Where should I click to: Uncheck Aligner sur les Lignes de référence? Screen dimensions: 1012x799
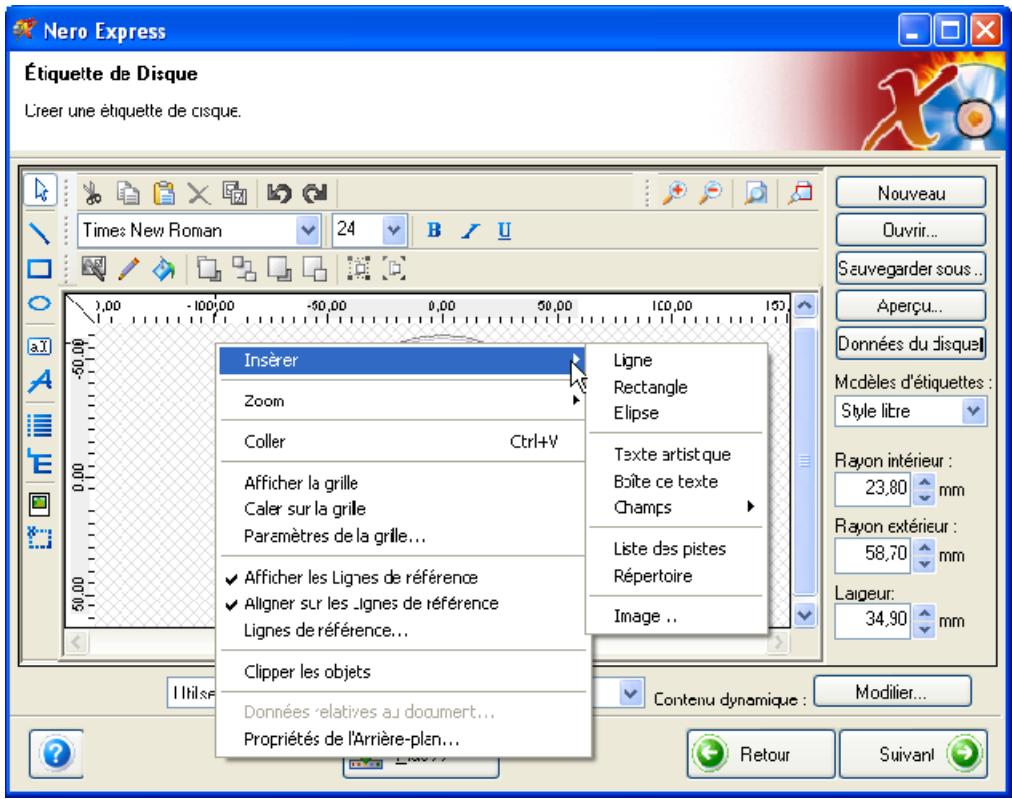[403, 603]
